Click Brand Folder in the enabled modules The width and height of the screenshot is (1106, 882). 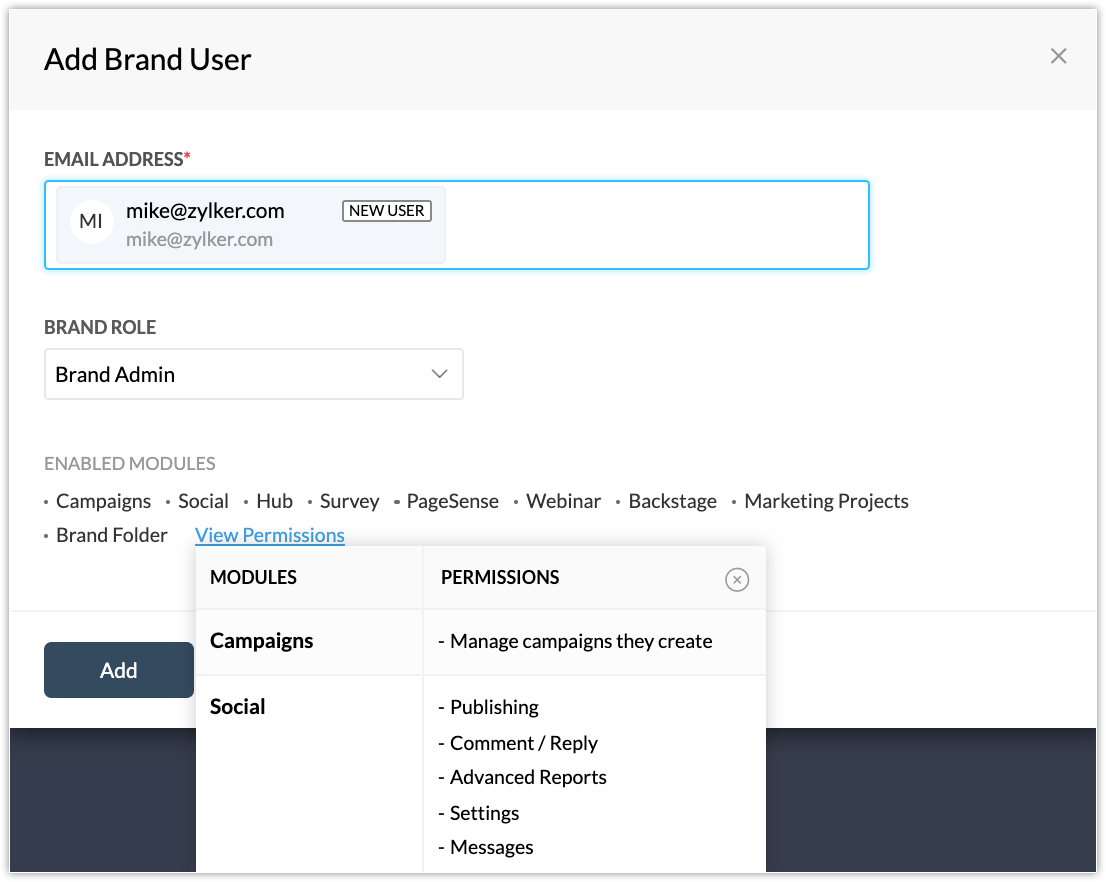pyautogui.click(x=112, y=536)
